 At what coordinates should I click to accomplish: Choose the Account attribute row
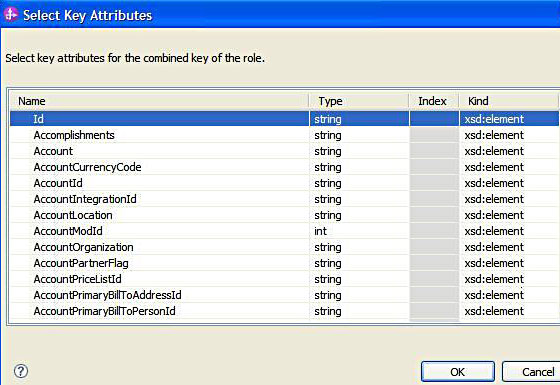pyautogui.click(x=284, y=151)
